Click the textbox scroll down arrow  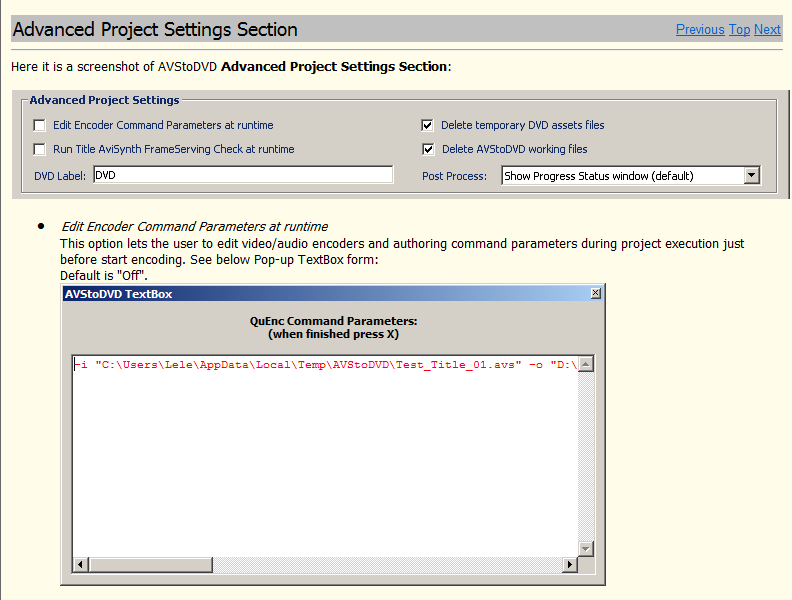tap(585, 548)
